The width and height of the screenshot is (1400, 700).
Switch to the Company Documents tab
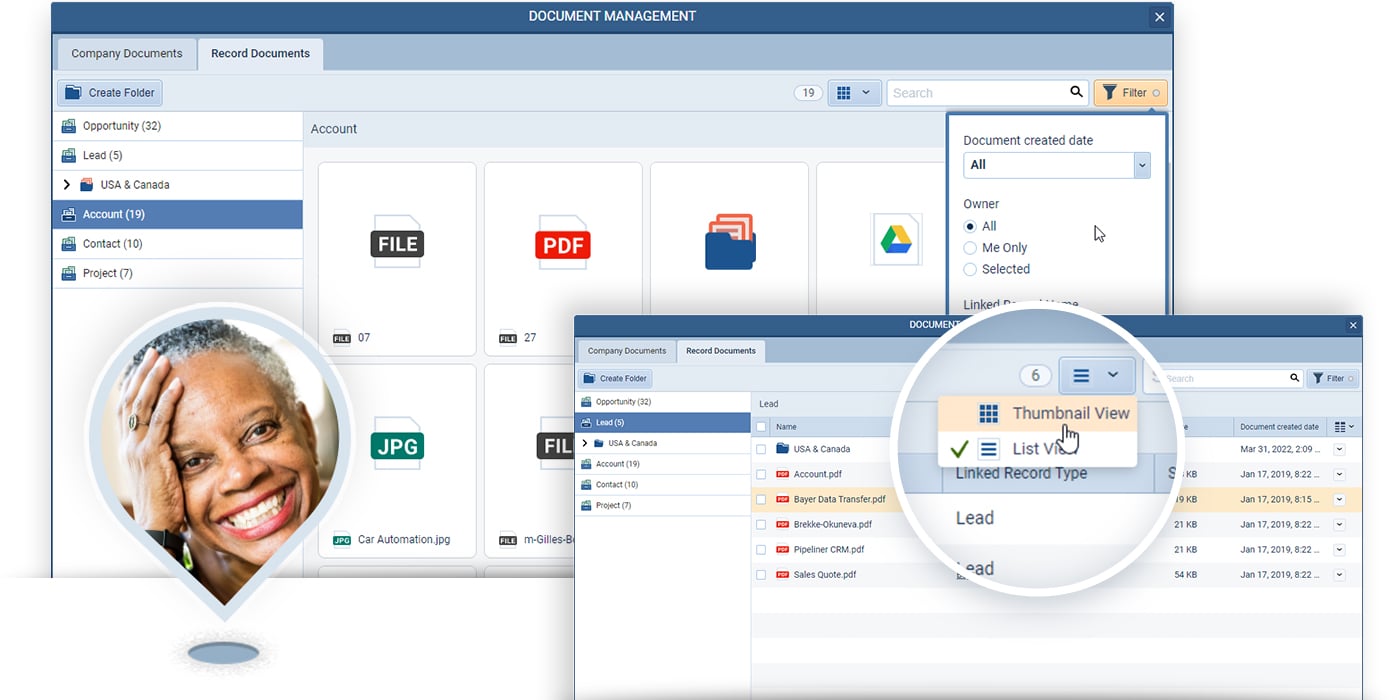coord(125,54)
